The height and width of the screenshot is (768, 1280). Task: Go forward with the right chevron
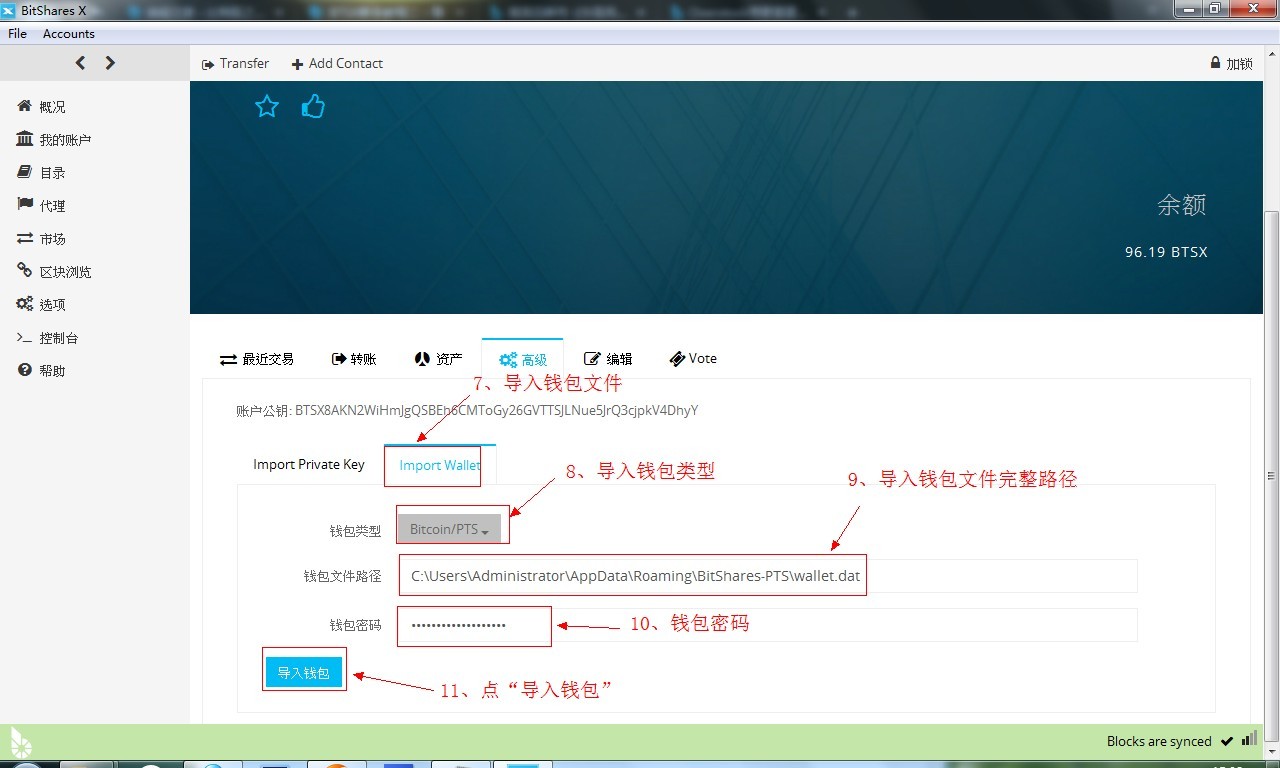coord(110,63)
